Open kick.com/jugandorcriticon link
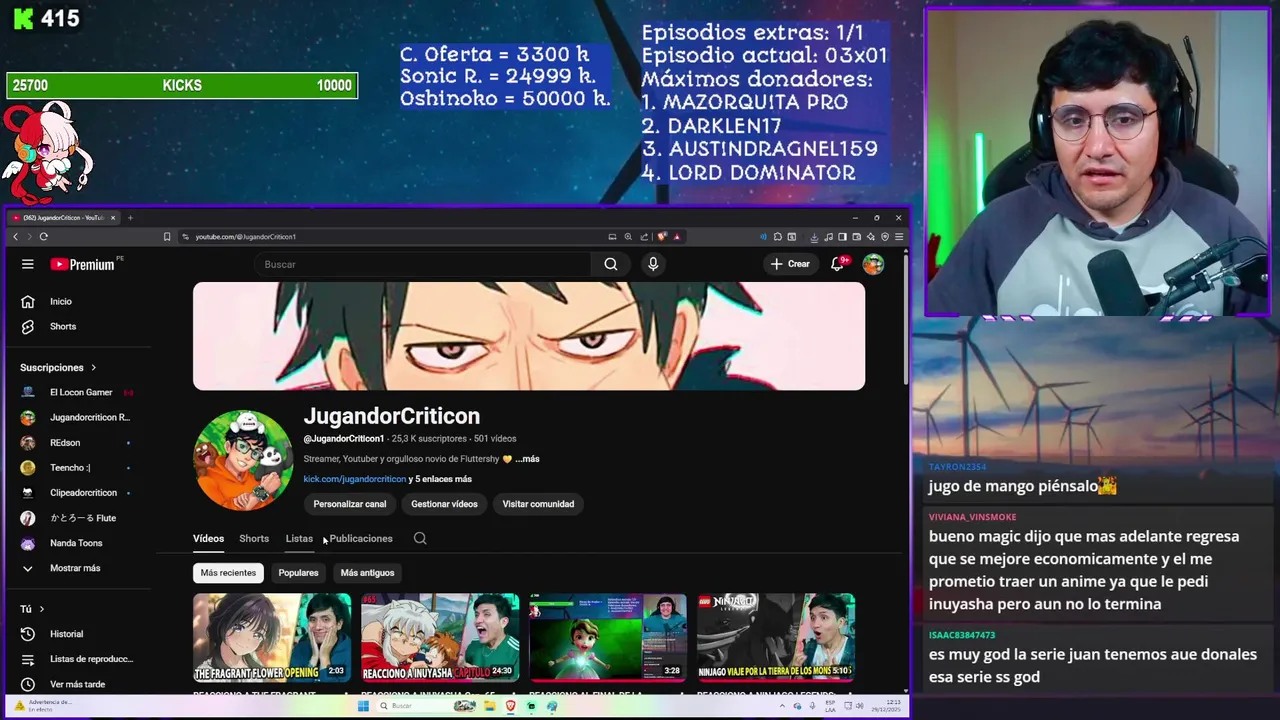This screenshot has width=1280, height=720. point(354,479)
